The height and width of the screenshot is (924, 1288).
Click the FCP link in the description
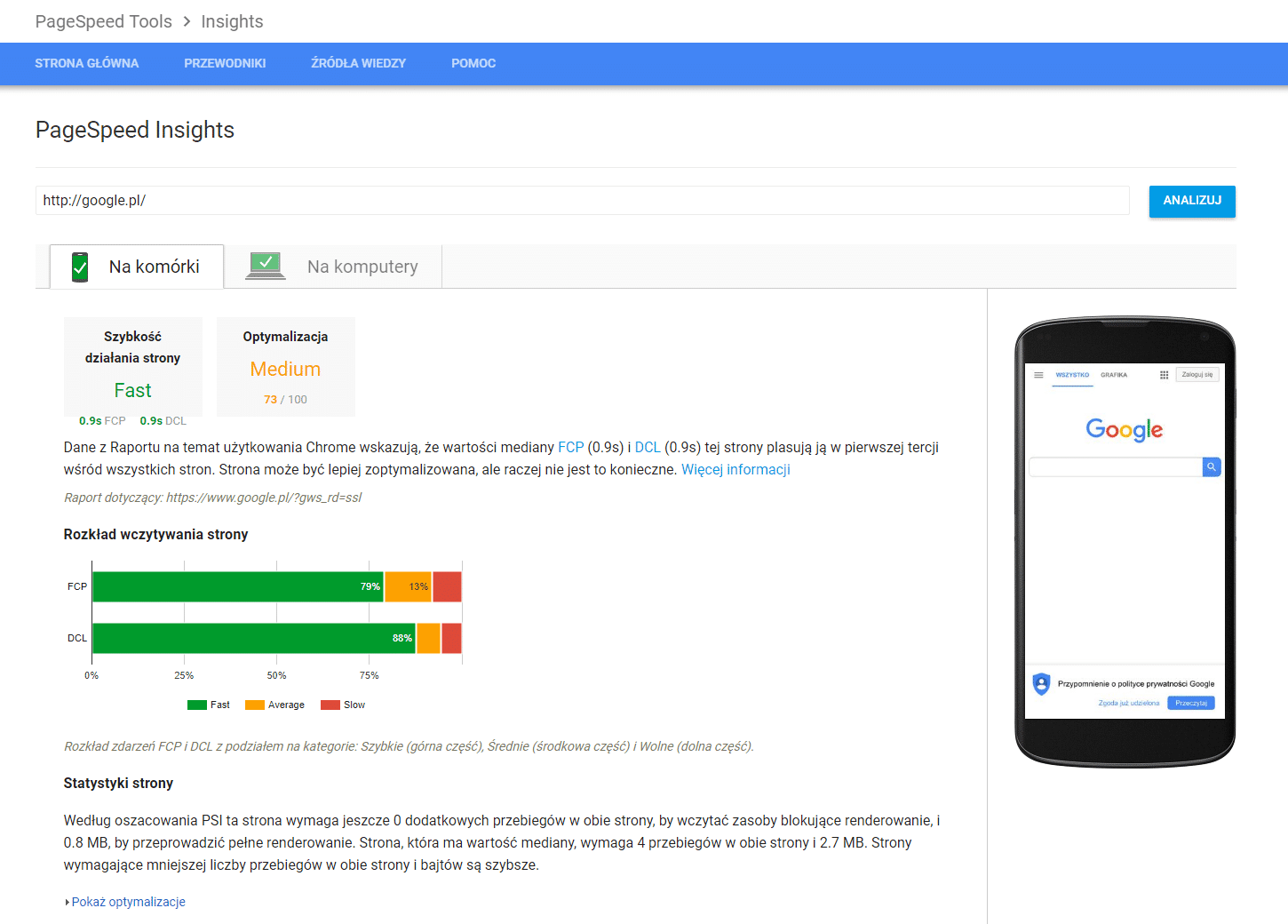point(571,447)
